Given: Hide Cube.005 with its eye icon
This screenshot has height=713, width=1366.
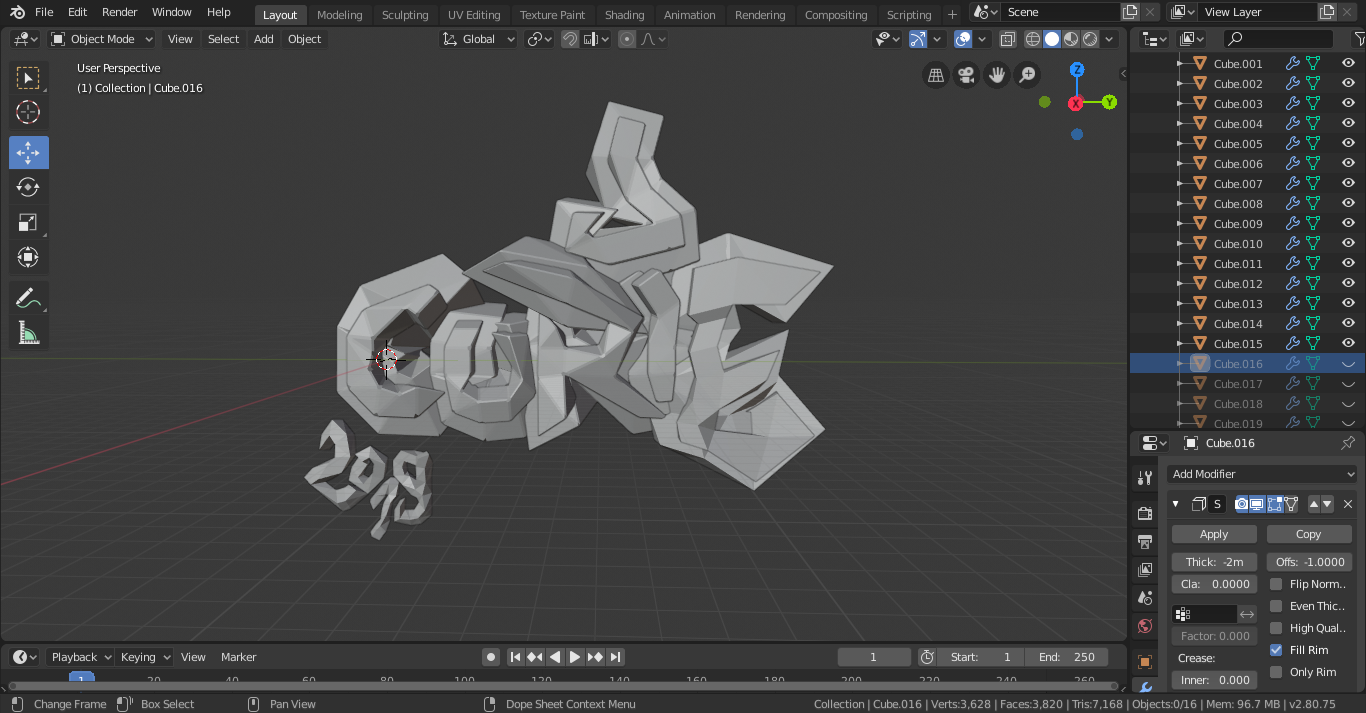Looking at the screenshot, I should 1347,144.
